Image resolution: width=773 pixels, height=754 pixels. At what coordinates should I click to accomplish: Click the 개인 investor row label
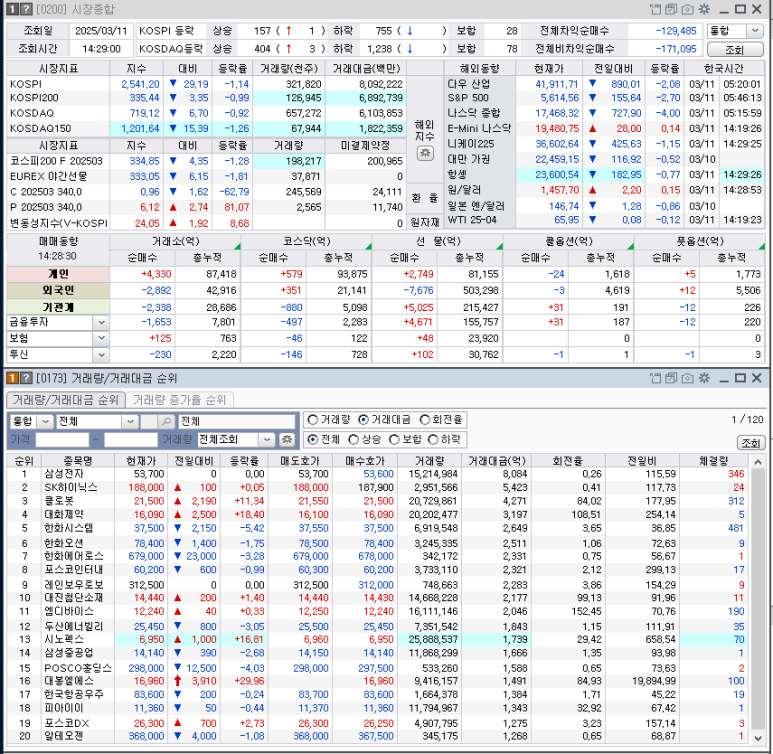click(58, 274)
